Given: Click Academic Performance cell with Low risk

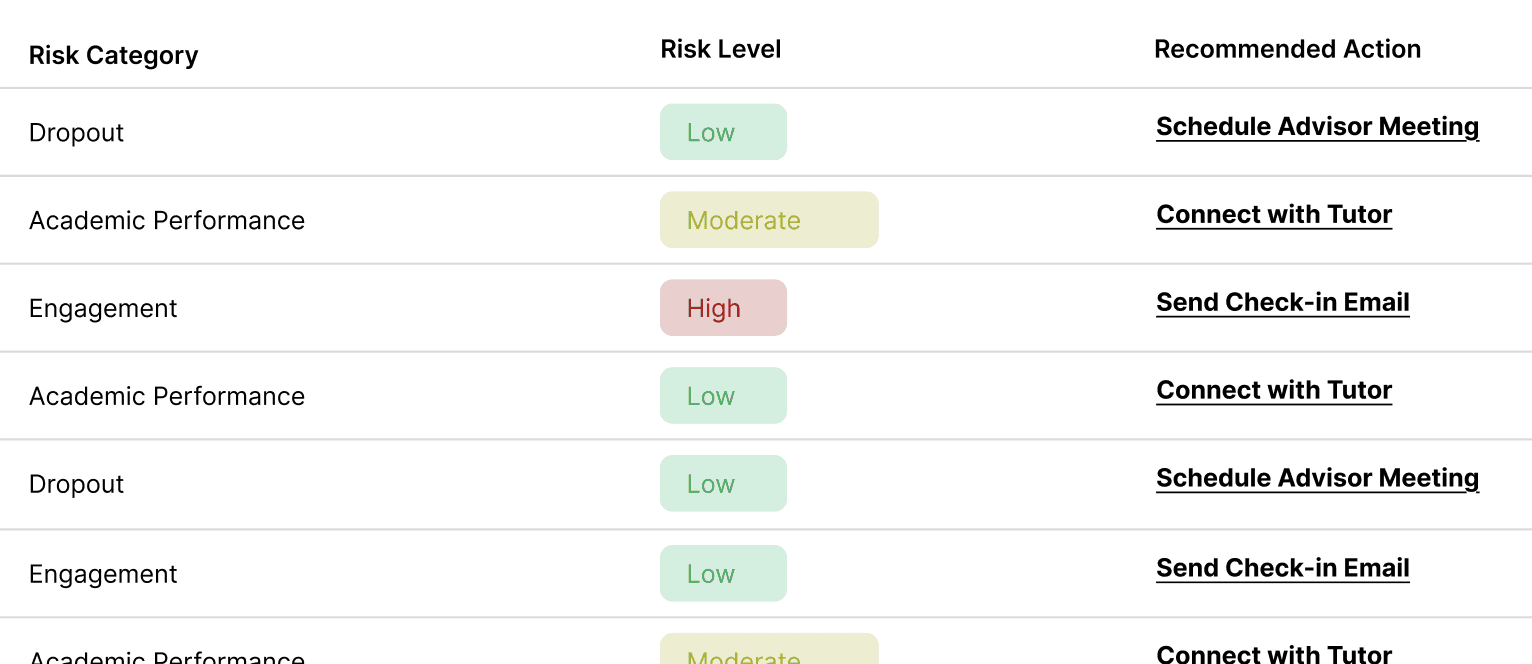Looking at the screenshot, I should pos(167,396).
